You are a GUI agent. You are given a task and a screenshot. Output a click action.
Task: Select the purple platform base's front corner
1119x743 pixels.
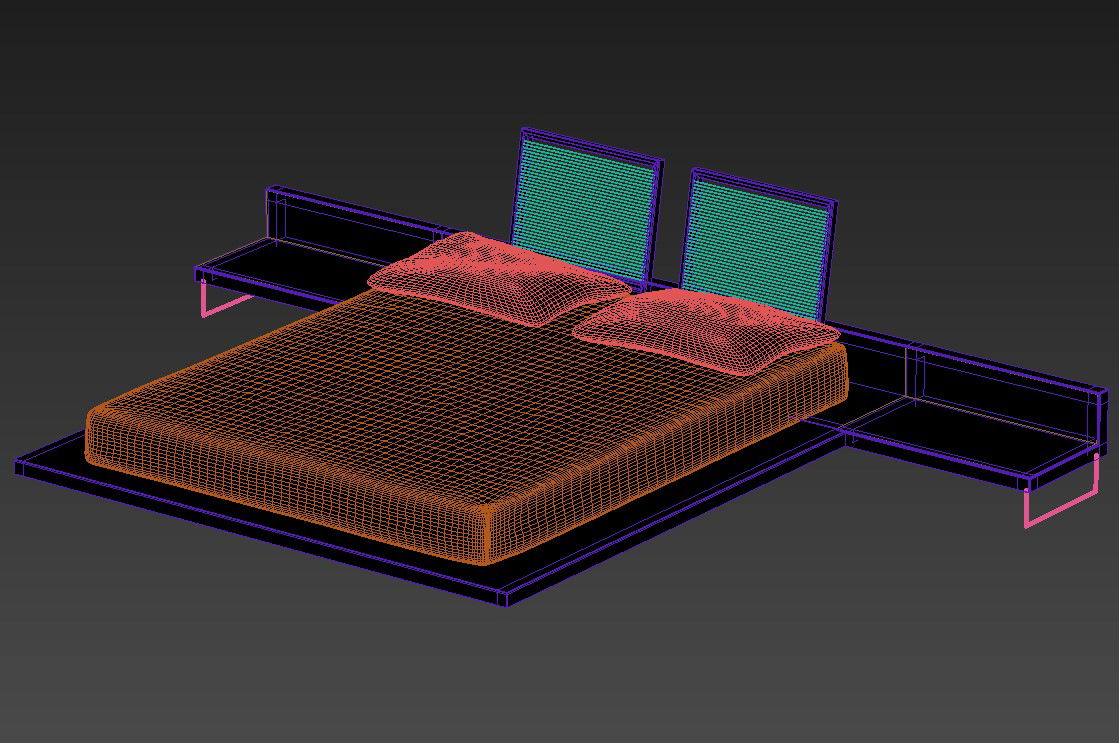(505, 599)
